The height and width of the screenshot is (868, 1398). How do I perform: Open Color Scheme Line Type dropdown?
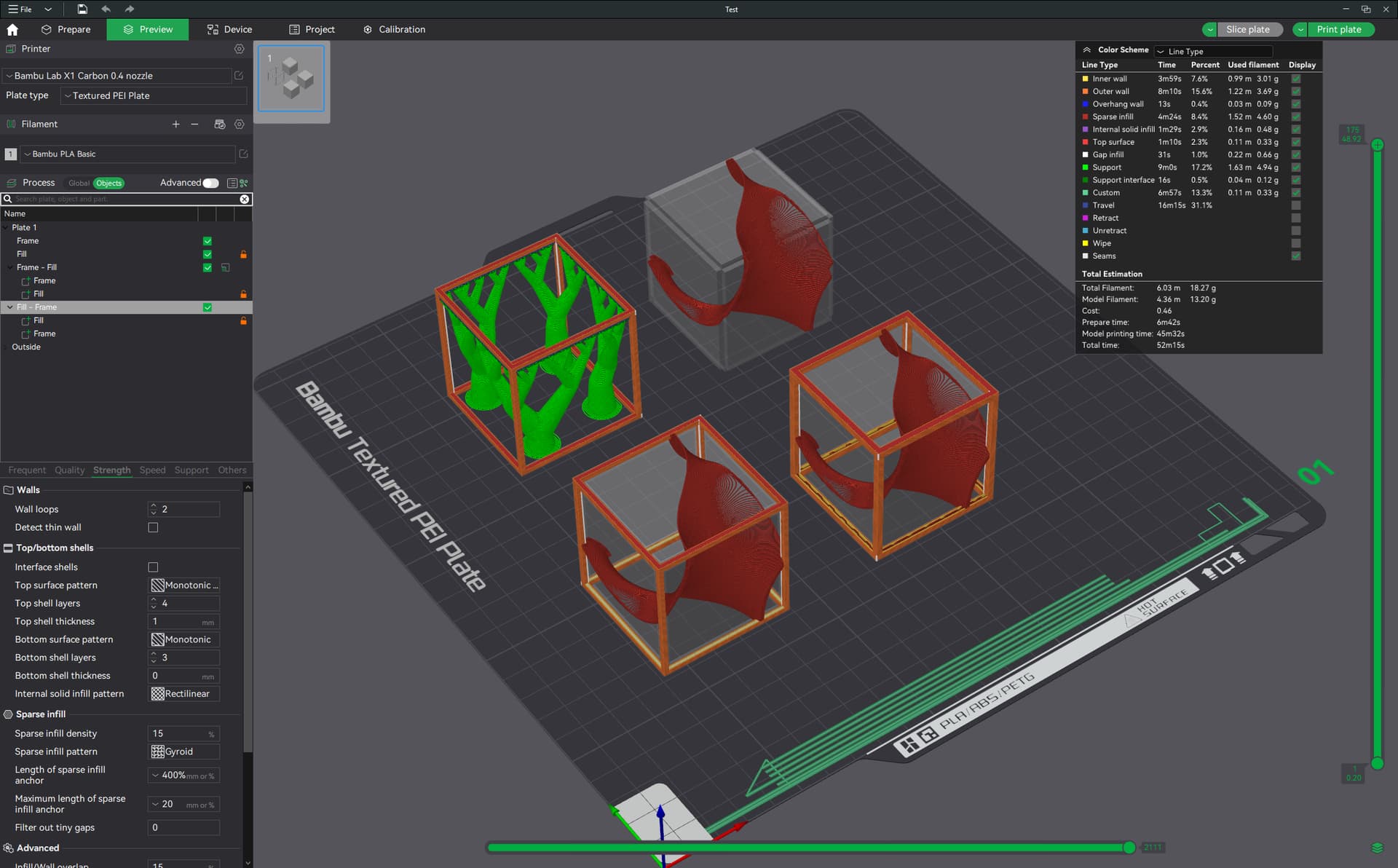(1212, 51)
